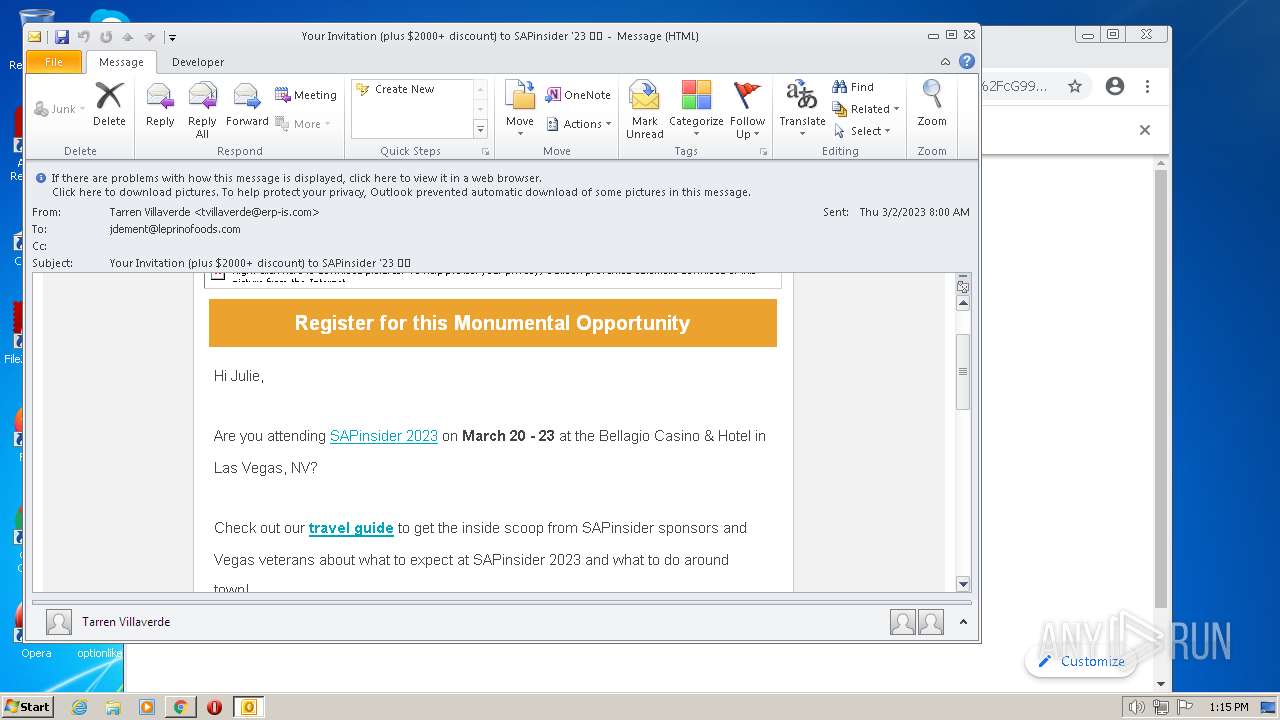Viewport: 1280px width, 720px height.
Task: Minimize the ribbon with caret
Action: tap(946, 62)
